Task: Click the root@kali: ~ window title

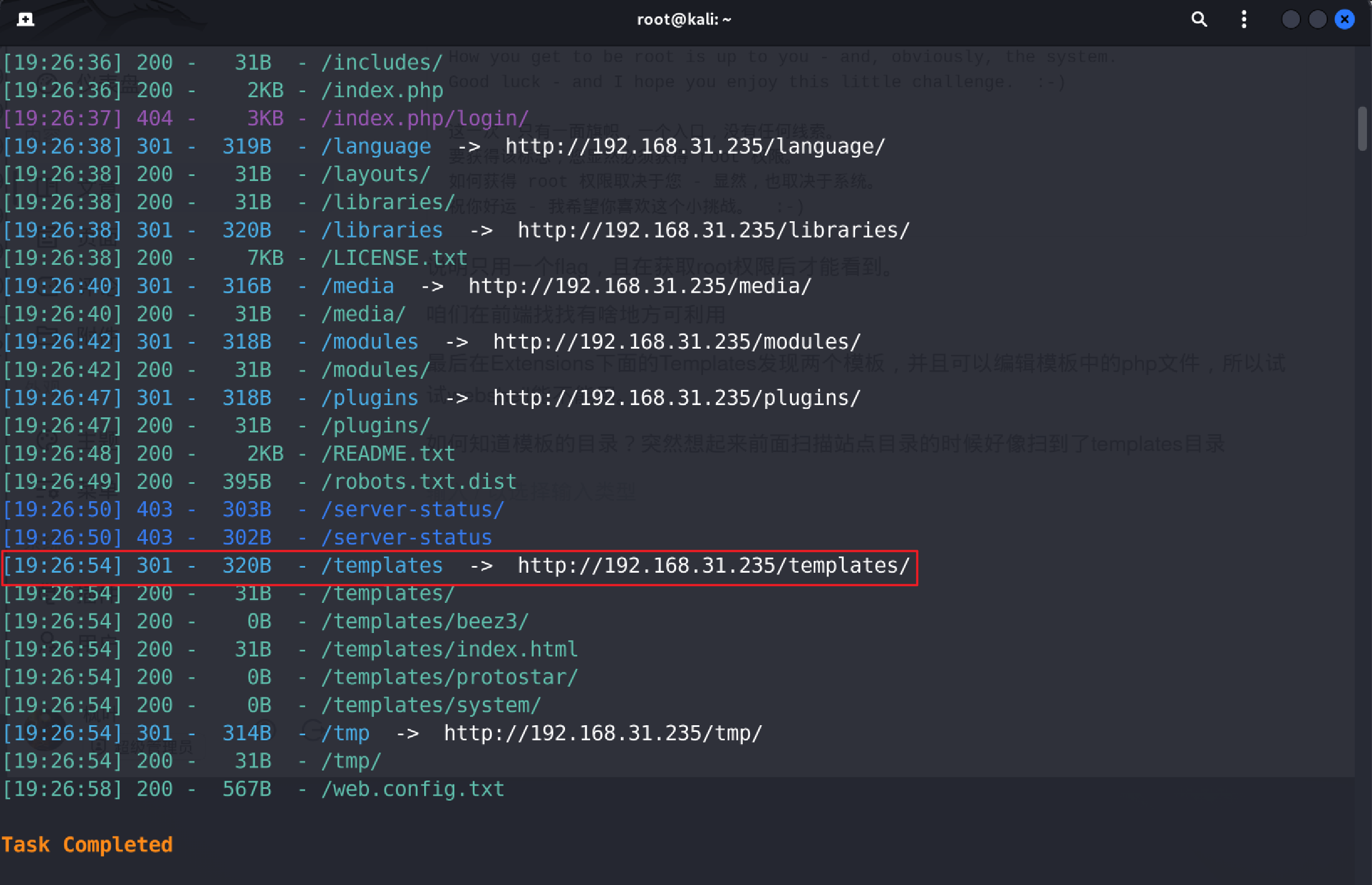Action: pos(684,20)
